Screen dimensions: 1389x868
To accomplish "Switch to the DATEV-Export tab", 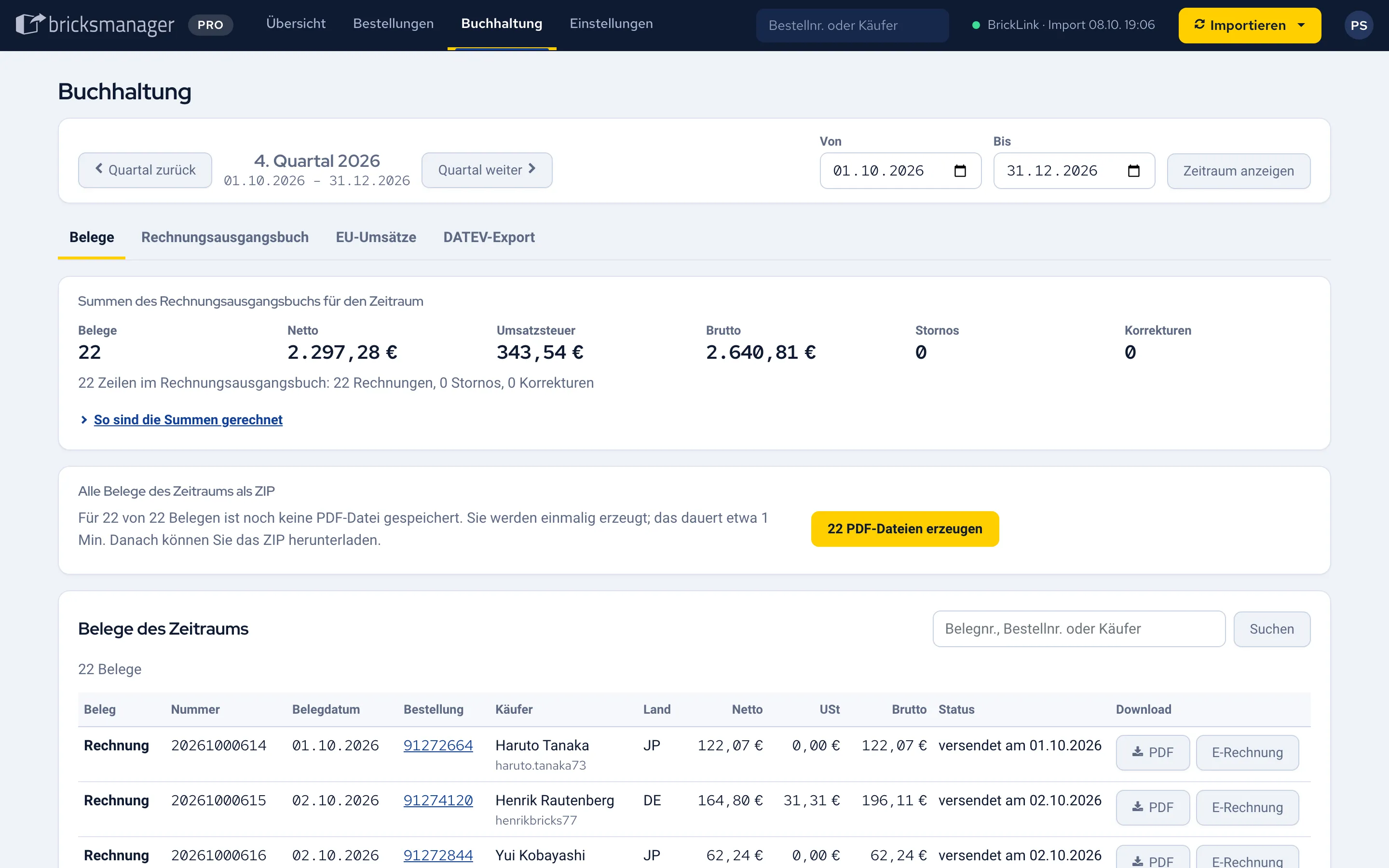I will [x=489, y=237].
